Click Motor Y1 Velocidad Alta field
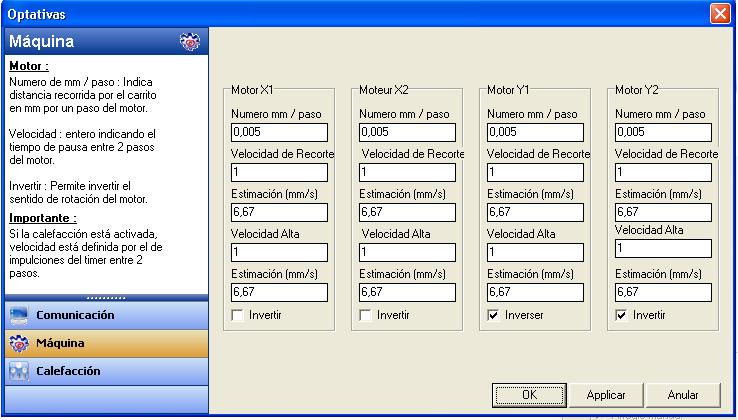738x420 pixels. coord(535,252)
